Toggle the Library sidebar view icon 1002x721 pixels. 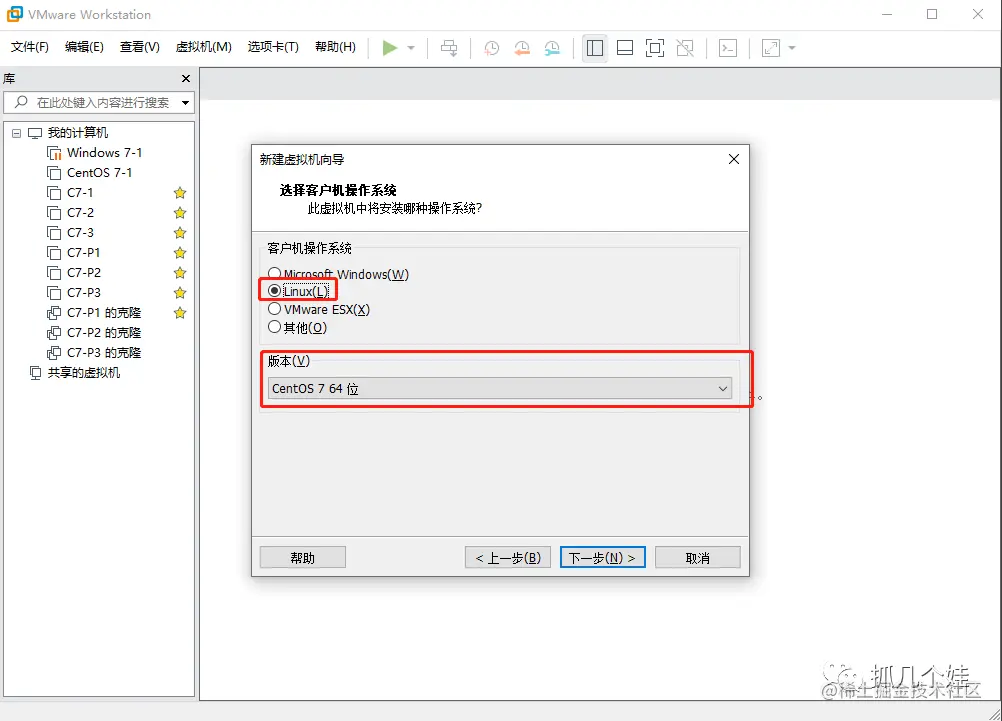coord(594,48)
